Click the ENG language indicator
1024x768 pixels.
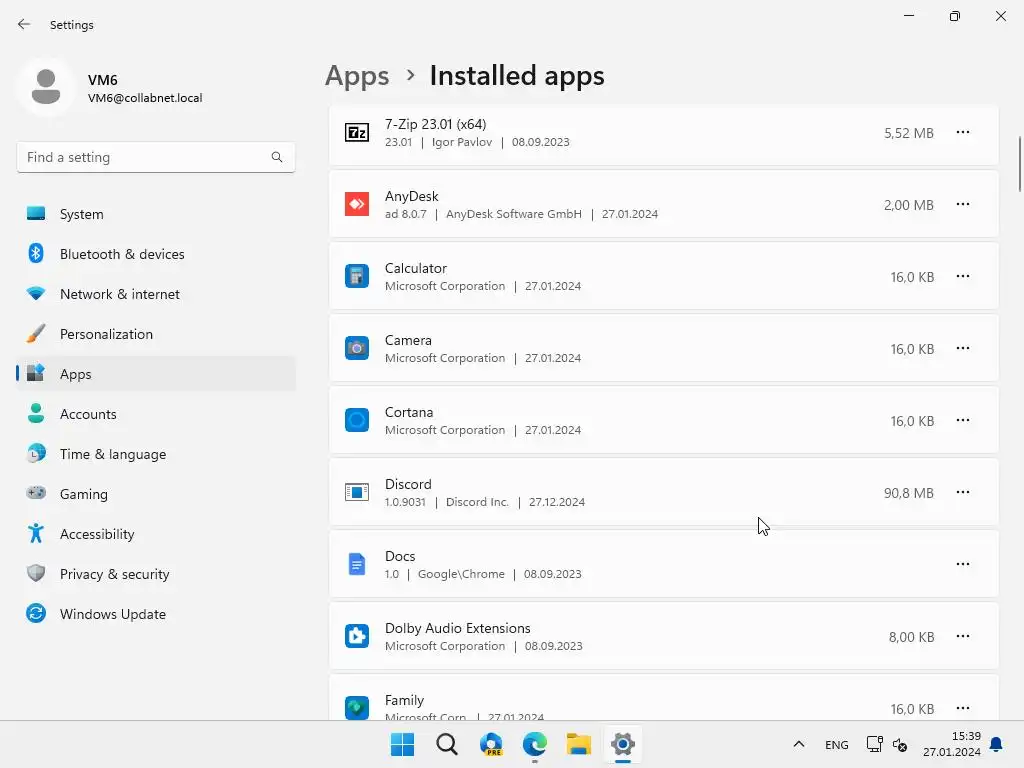pos(837,744)
